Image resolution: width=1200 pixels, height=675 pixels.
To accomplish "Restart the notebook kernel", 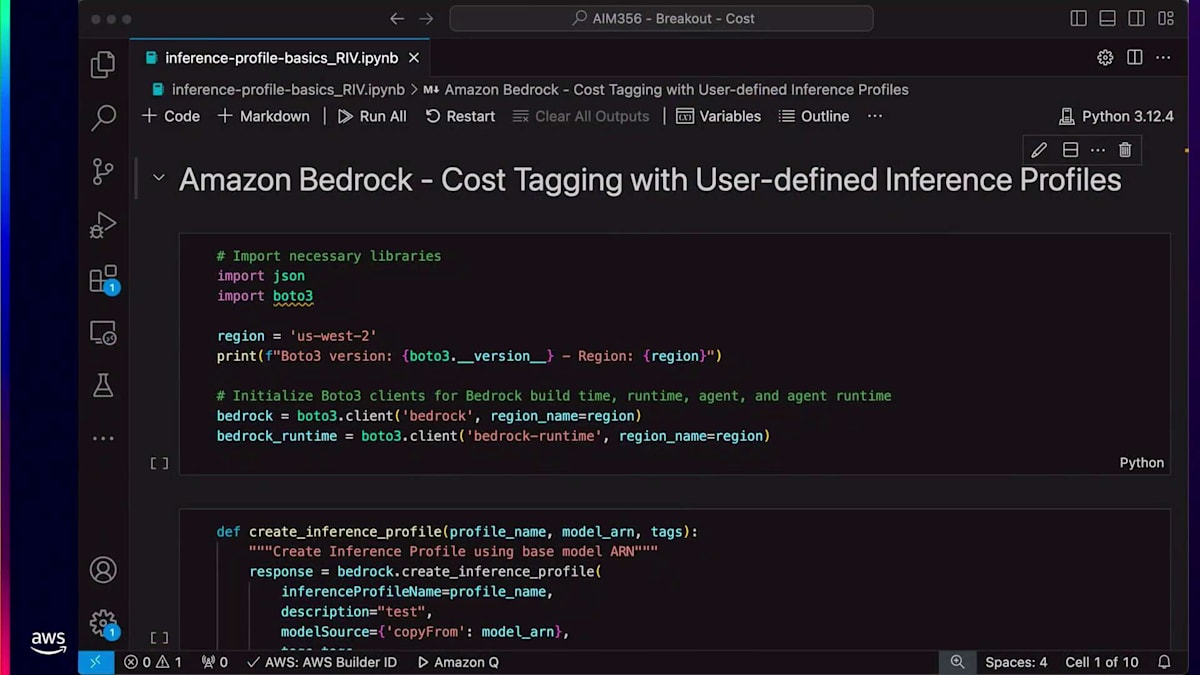I will (x=460, y=116).
